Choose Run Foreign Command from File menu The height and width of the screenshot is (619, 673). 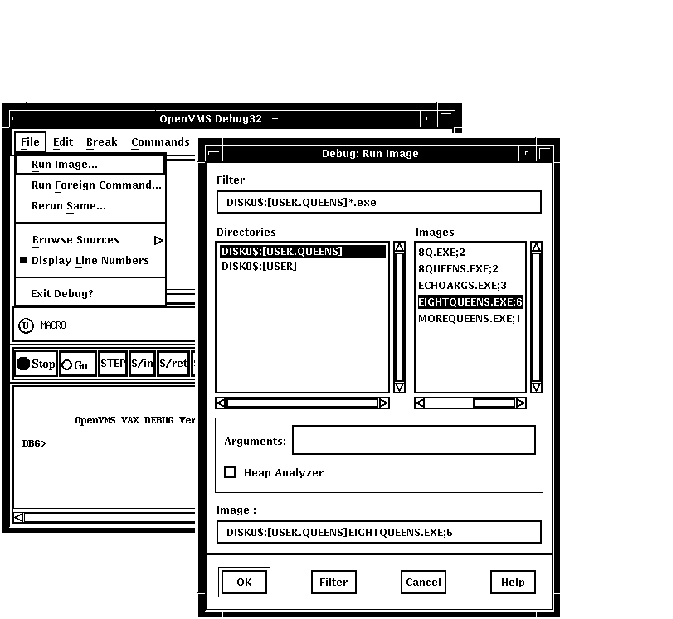coord(96,185)
